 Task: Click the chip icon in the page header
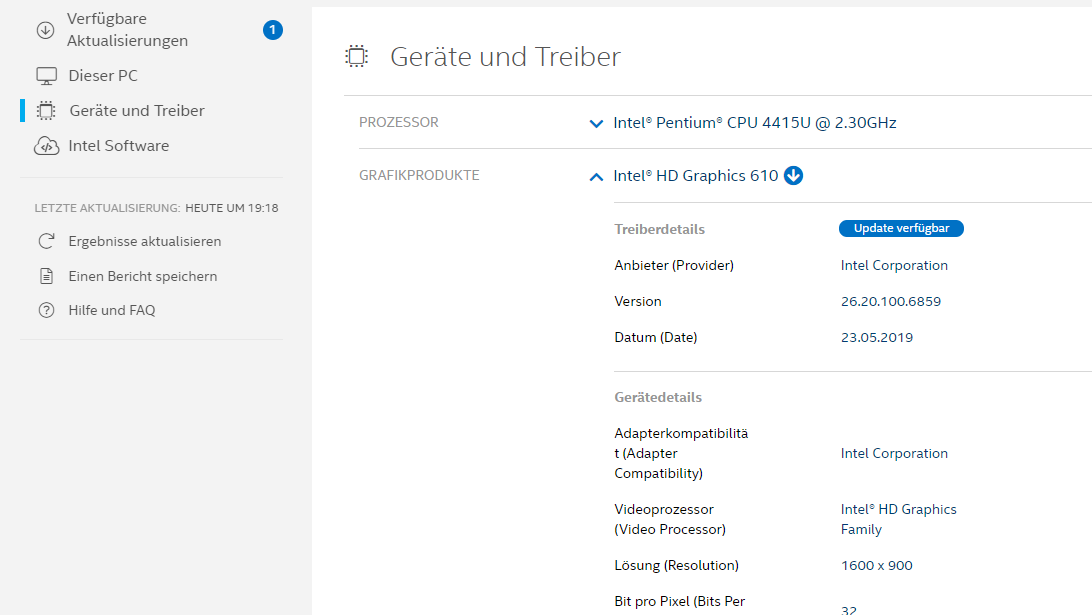coord(357,56)
